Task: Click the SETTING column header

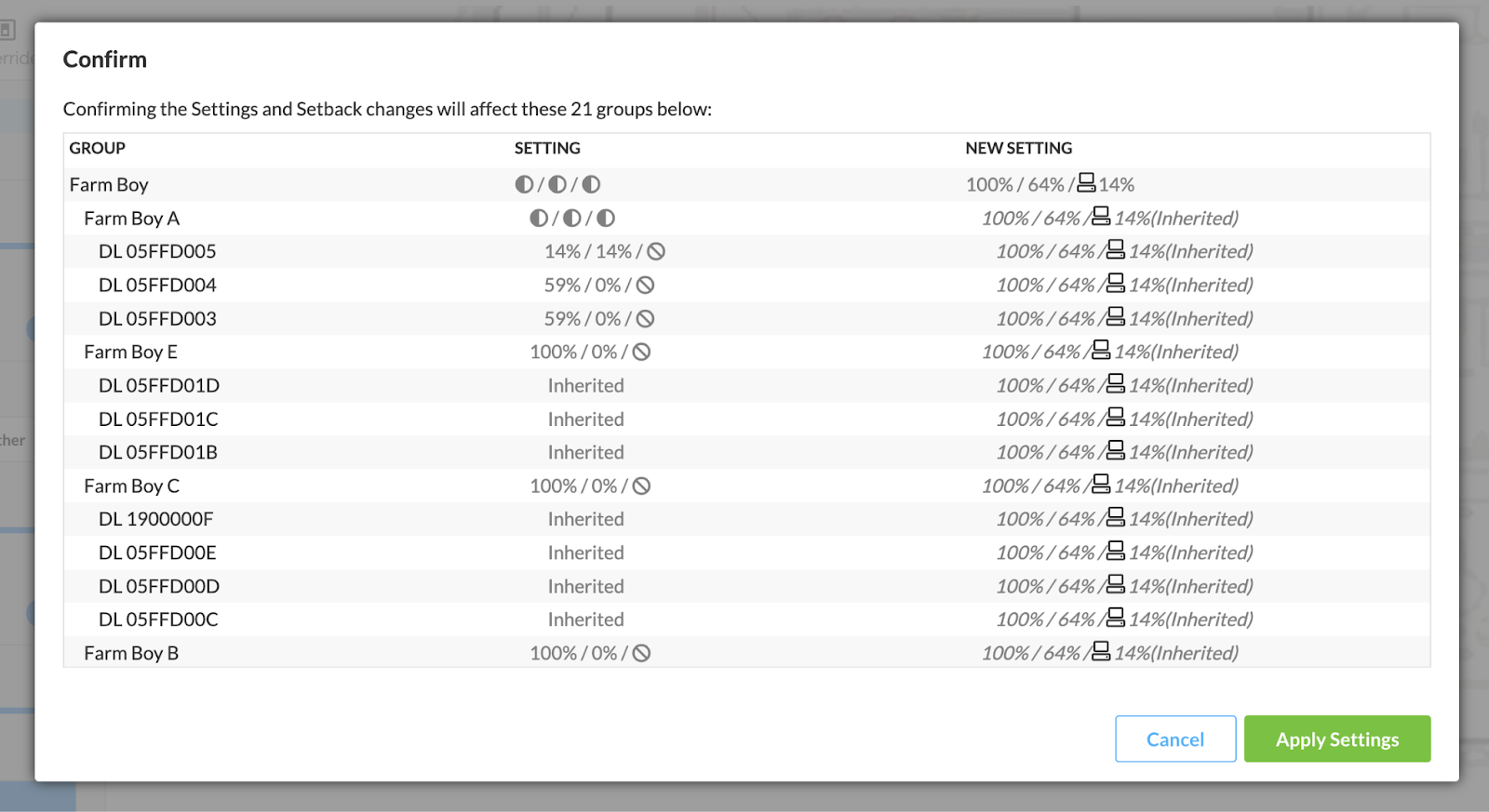Action: tap(547, 148)
